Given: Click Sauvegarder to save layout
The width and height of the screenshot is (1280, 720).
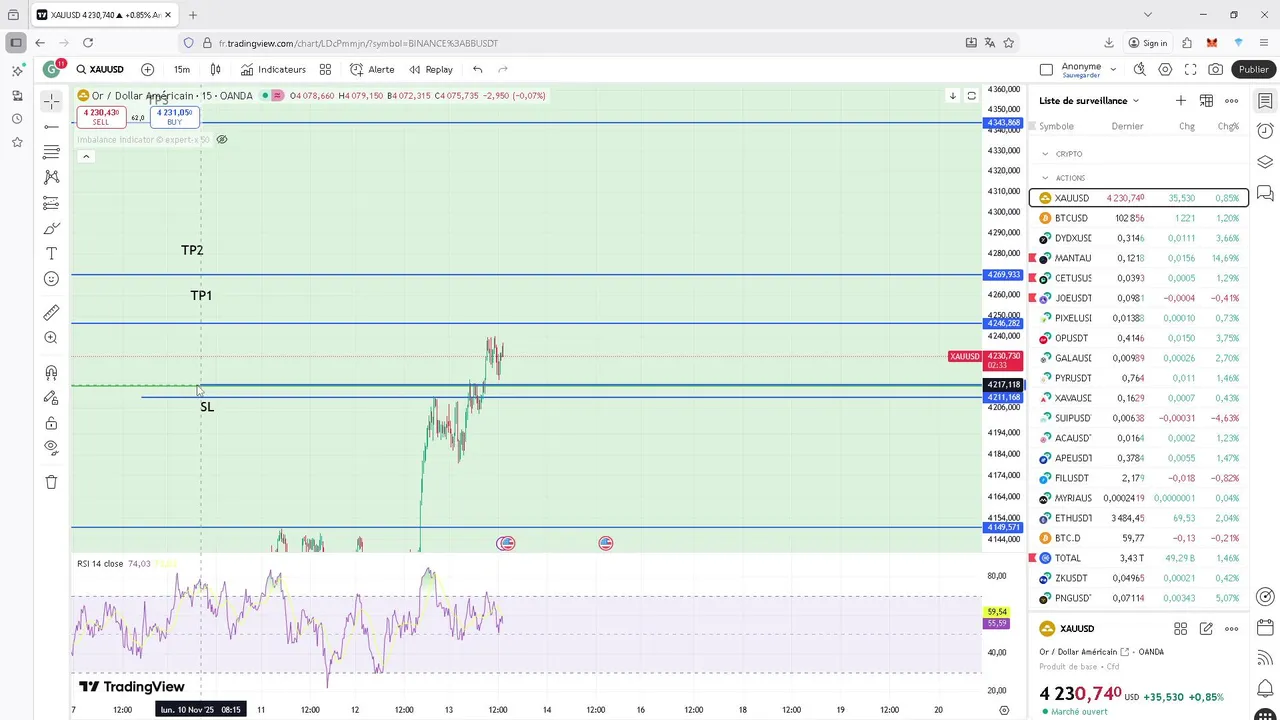Looking at the screenshot, I should click(1081, 75).
